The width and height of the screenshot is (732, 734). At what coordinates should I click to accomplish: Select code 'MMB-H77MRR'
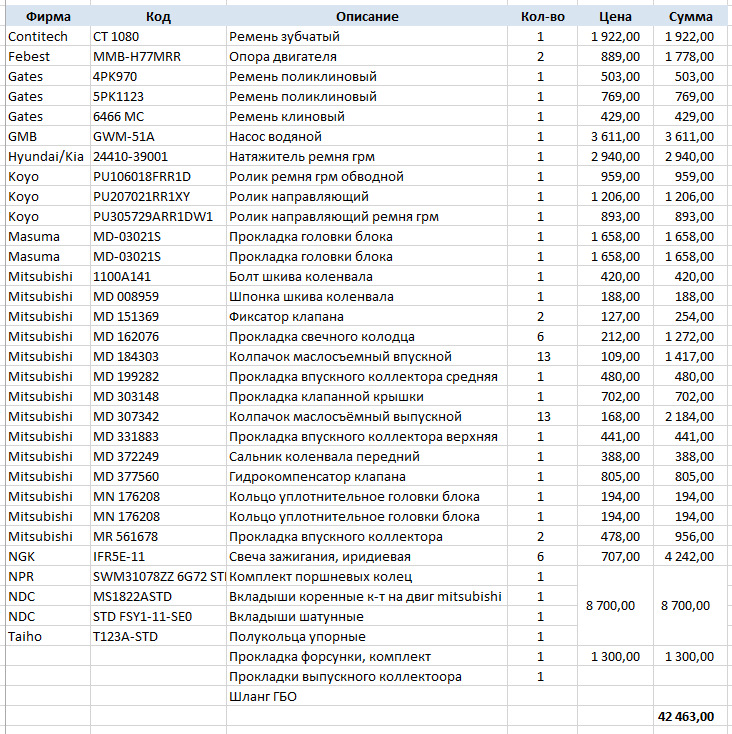[158, 56]
